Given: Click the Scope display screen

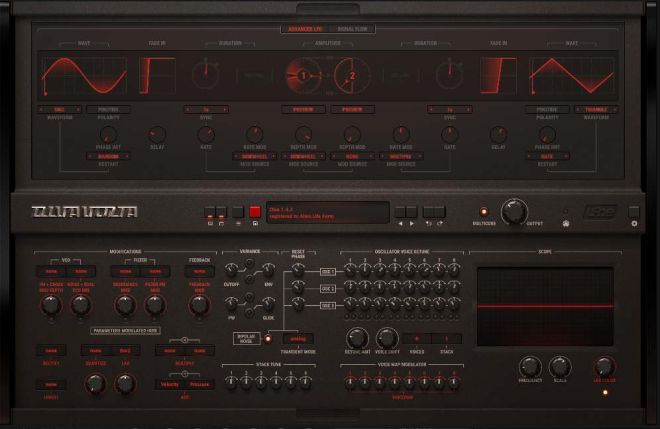Looking at the screenshot, I should coord(545,306).
